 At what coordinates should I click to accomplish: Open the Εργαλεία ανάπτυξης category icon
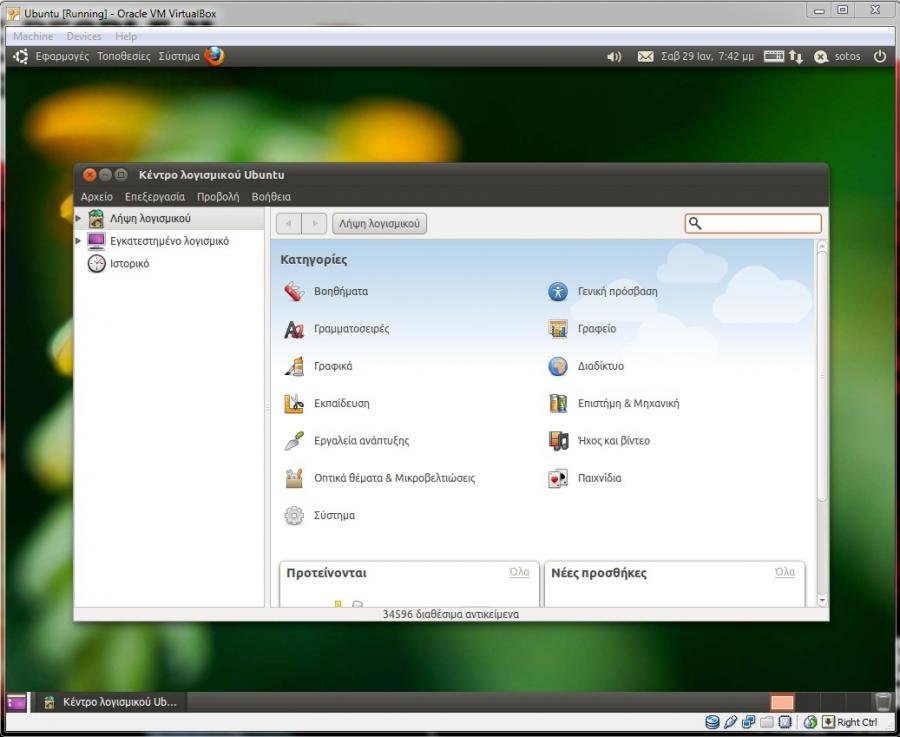coord(294,441)
